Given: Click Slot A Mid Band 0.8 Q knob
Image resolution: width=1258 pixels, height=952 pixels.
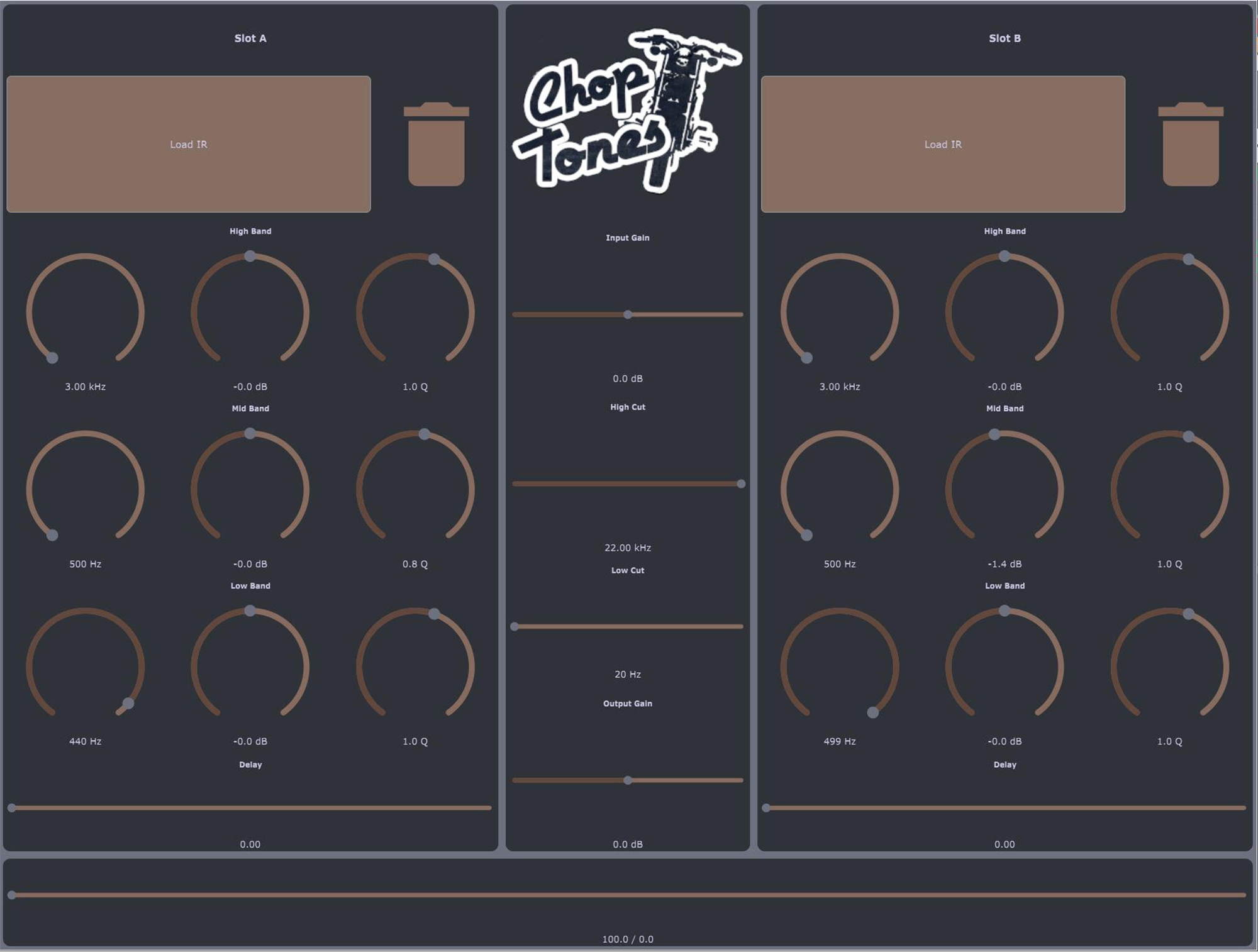Looking at the screenshot, I should [415, 489].
